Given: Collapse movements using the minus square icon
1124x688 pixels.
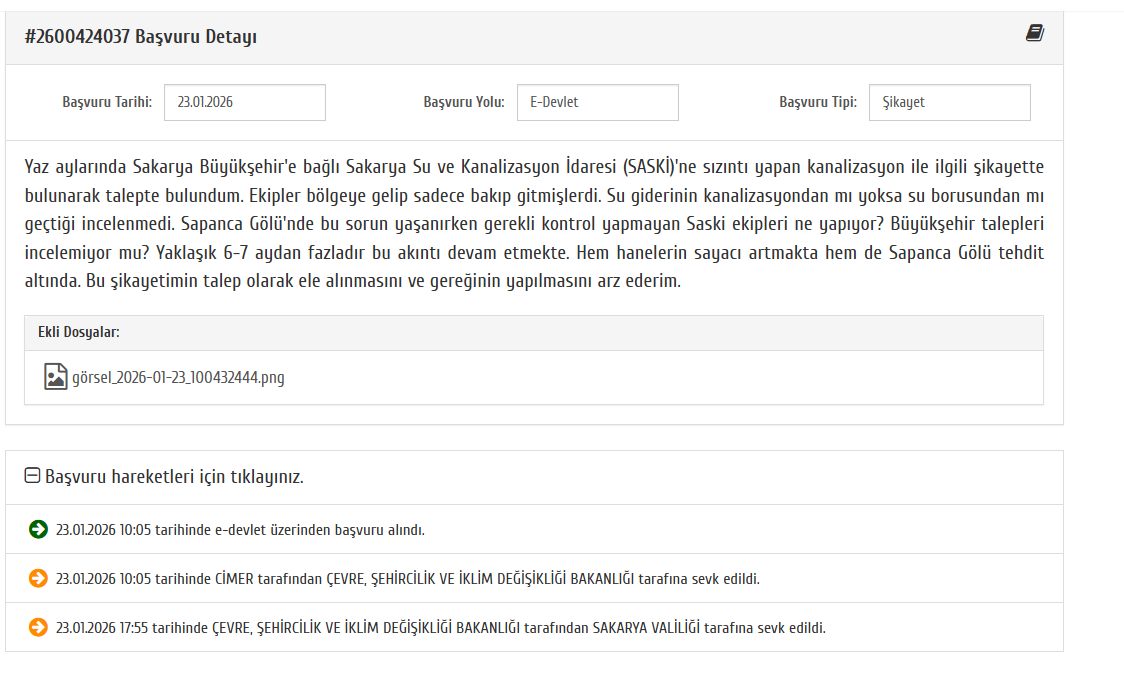Looking at the screenshot, I should pos(32,477).
